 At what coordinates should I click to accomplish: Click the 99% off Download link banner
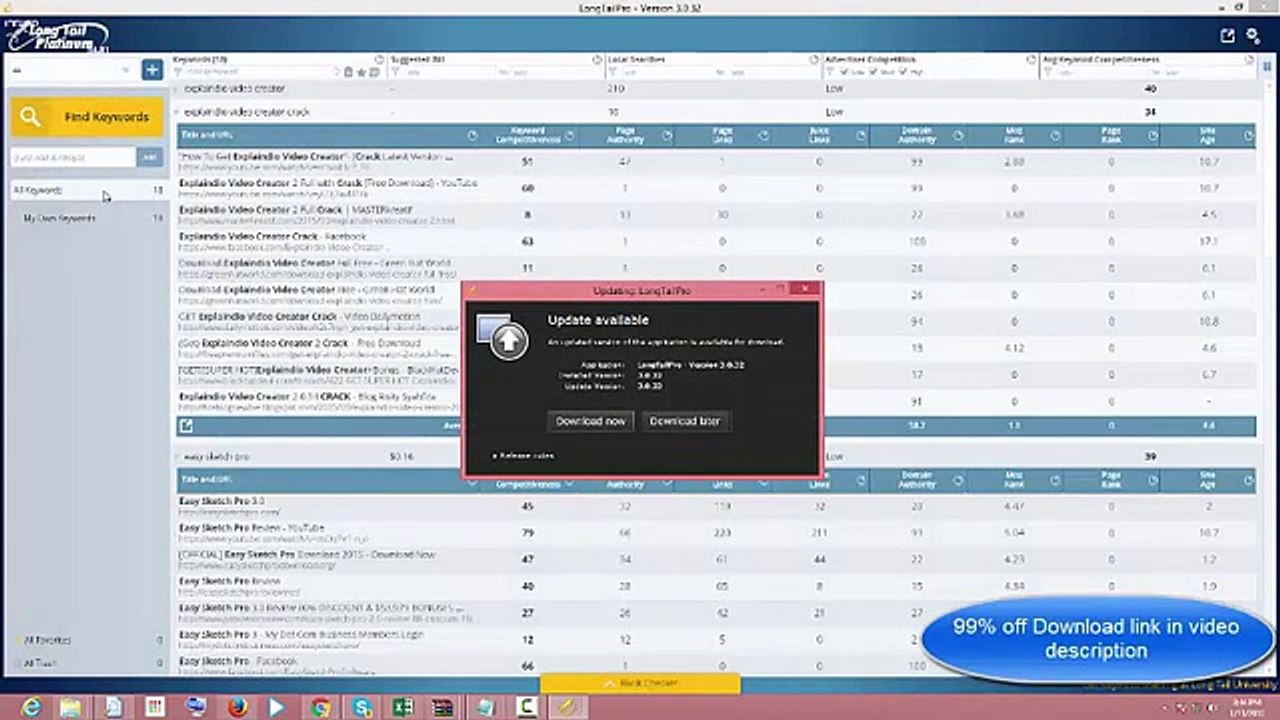[1096, 638]
